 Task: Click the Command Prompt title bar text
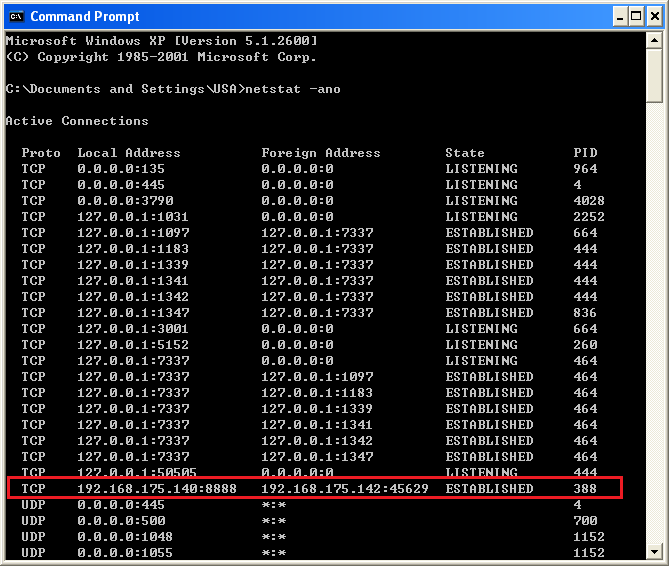[x=85, y=16]
